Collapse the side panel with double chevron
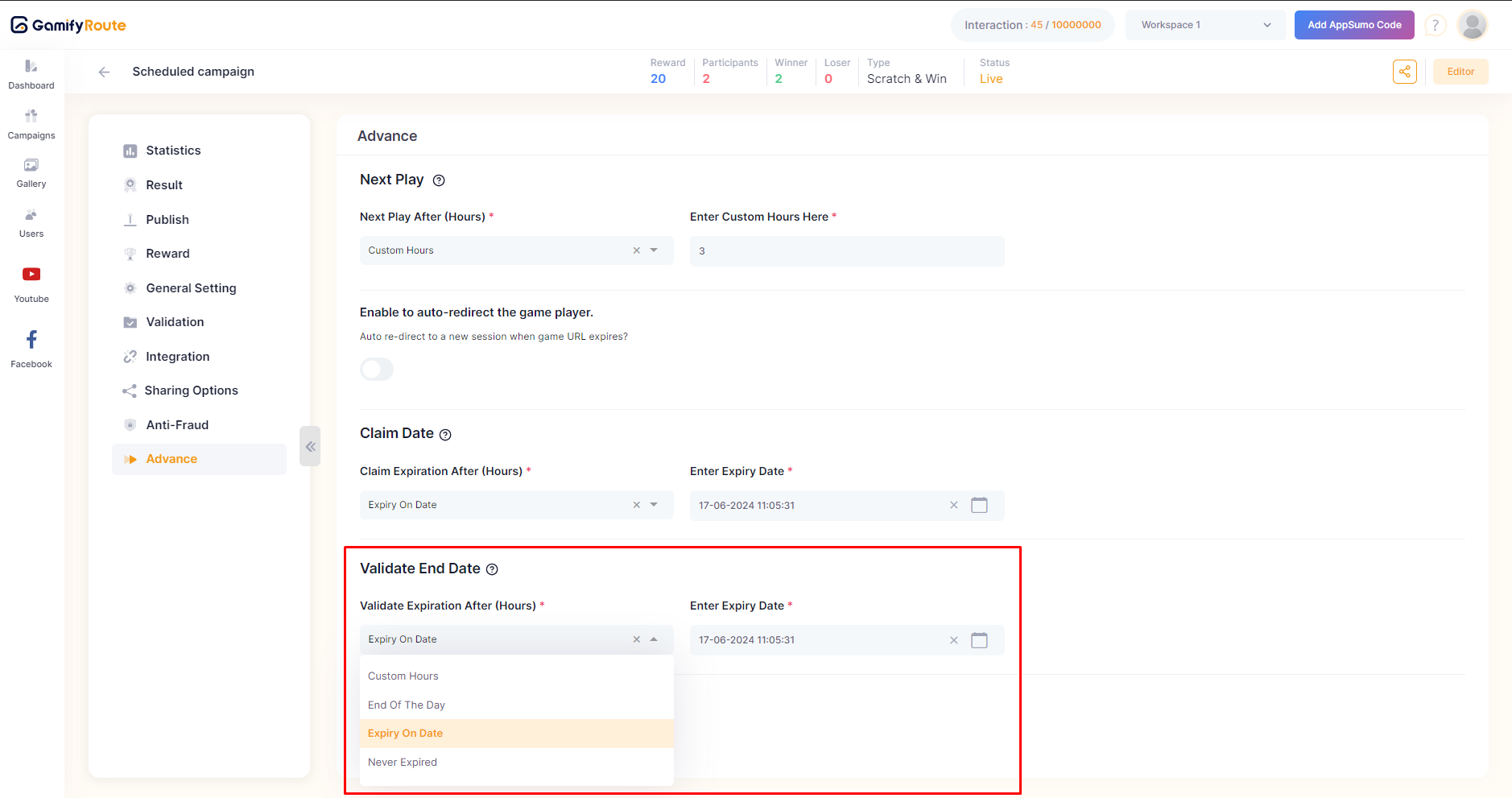 pyautogui.click(x=310, y=446)
